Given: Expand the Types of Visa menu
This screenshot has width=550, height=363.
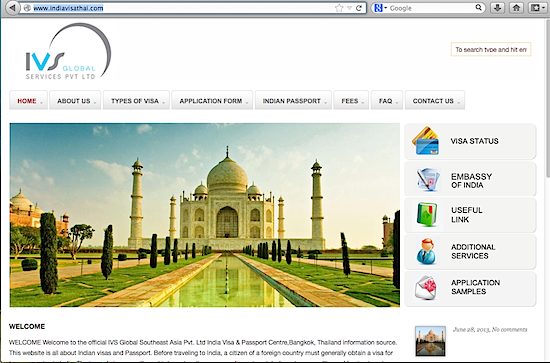Looking at the screenshot, I should [136, 100].
